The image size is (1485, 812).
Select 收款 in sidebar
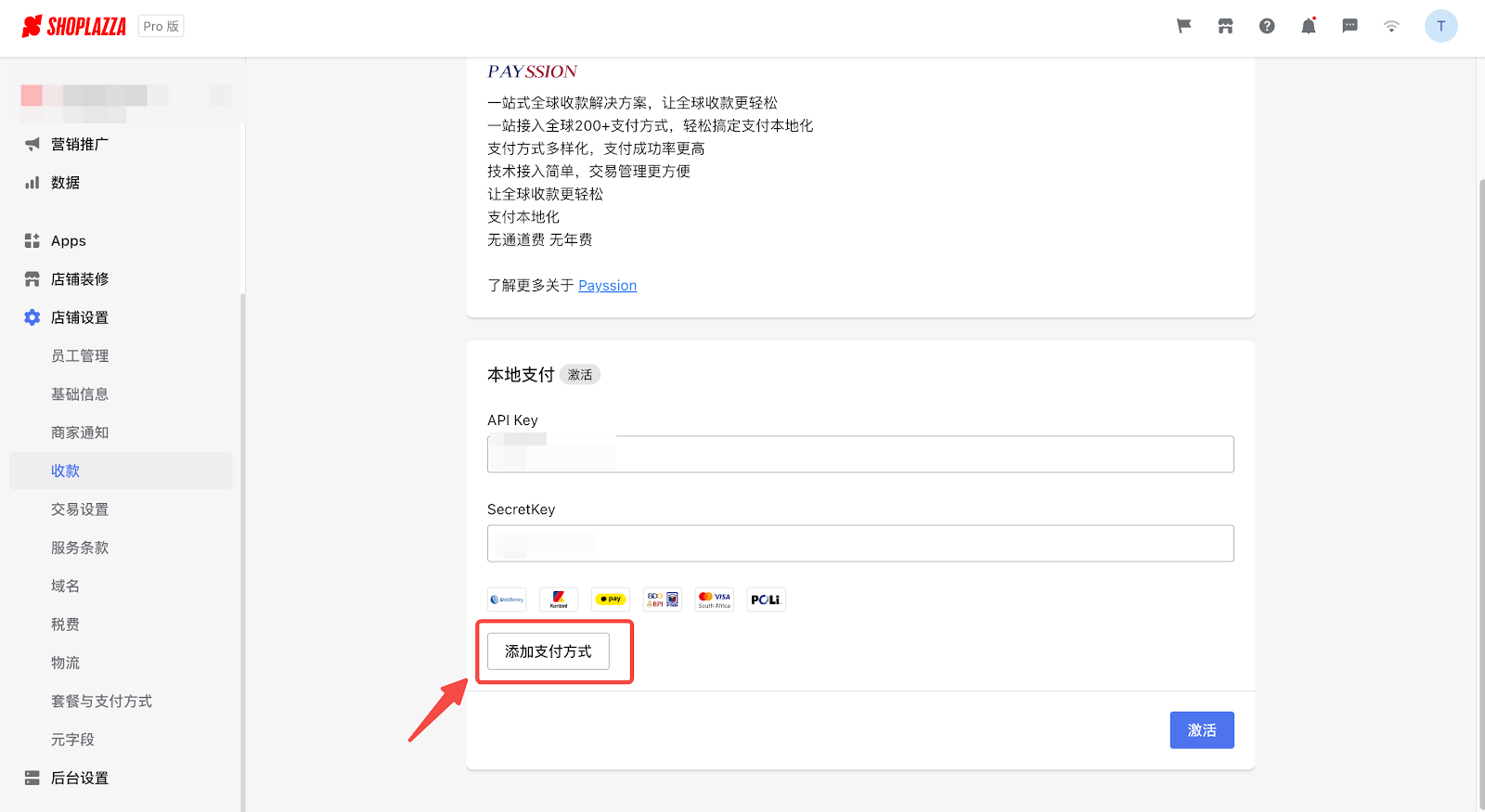click(121, 470)
